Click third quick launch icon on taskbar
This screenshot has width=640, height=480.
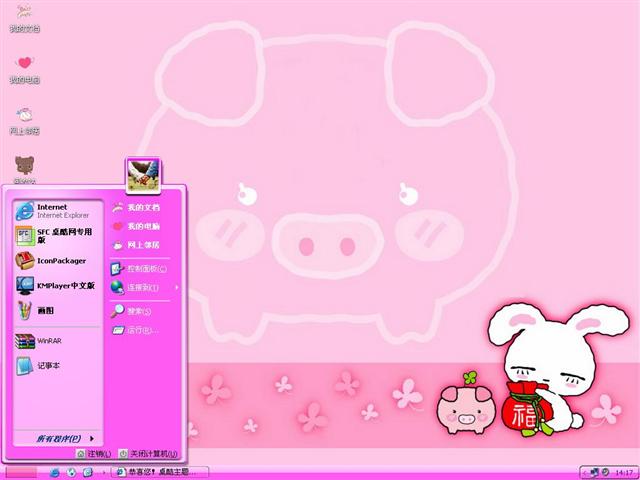coord(88,473)
